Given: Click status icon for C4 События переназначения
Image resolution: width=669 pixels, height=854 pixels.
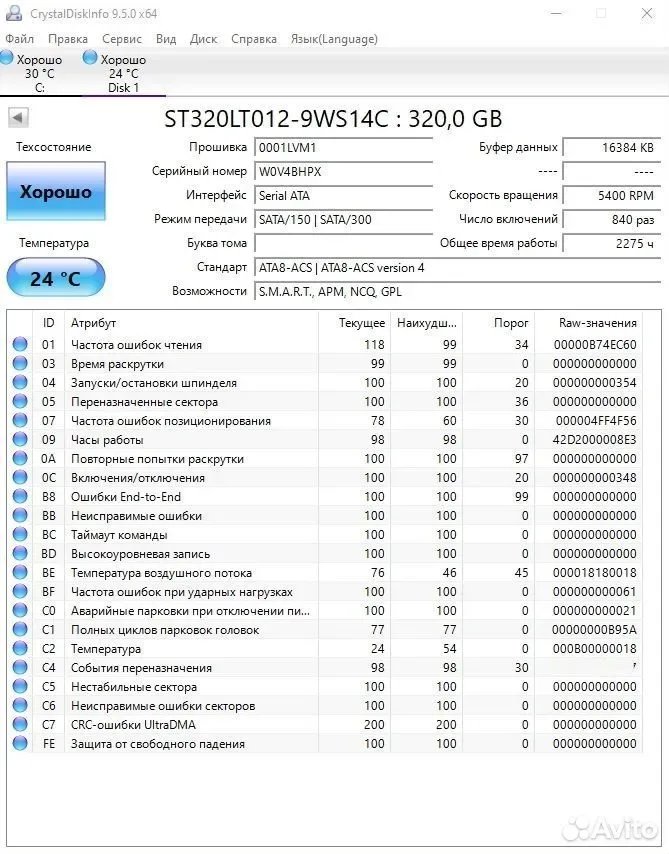Looking at the screenshot, I should click(20, 667).
